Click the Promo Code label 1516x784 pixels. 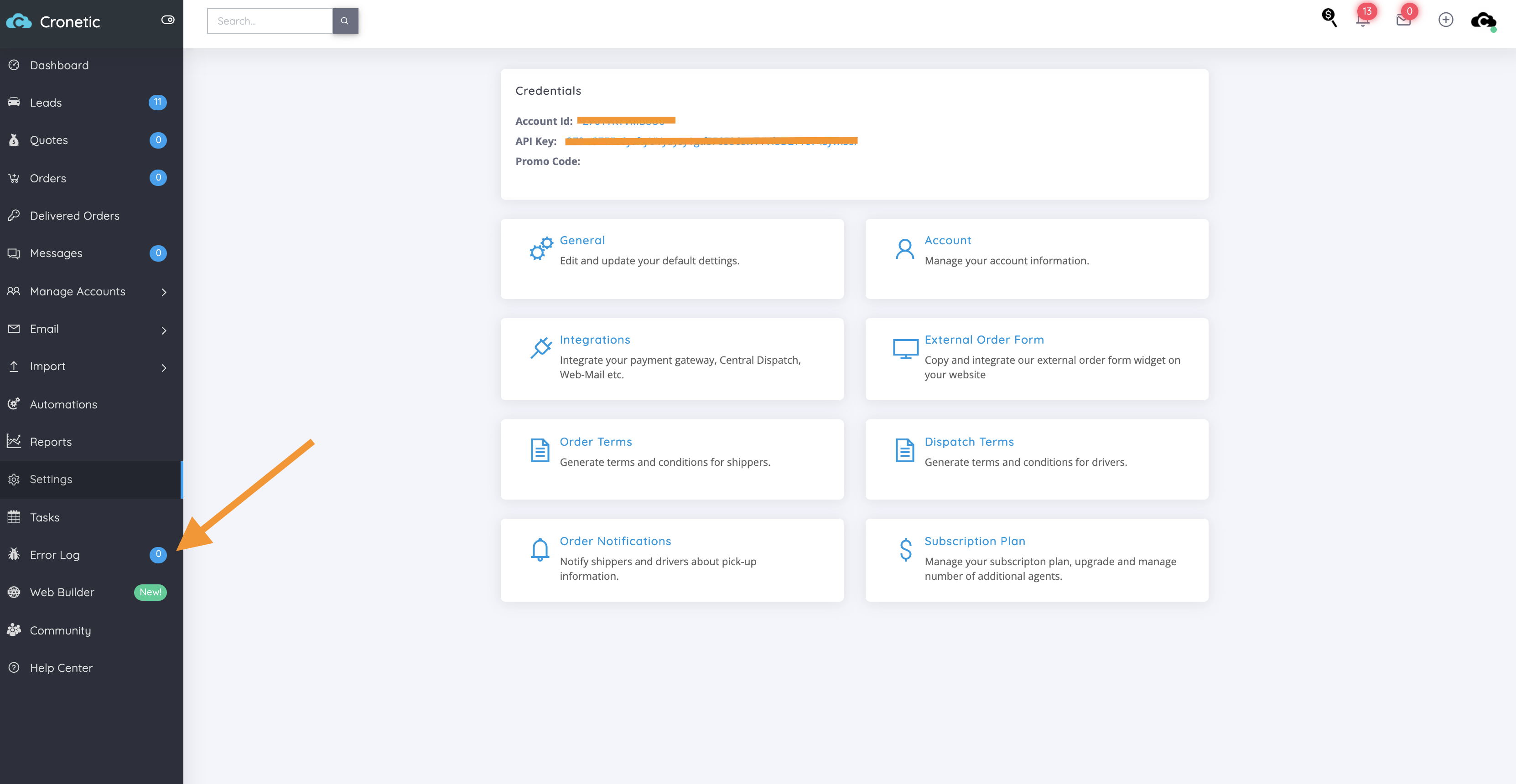[547, 161]
